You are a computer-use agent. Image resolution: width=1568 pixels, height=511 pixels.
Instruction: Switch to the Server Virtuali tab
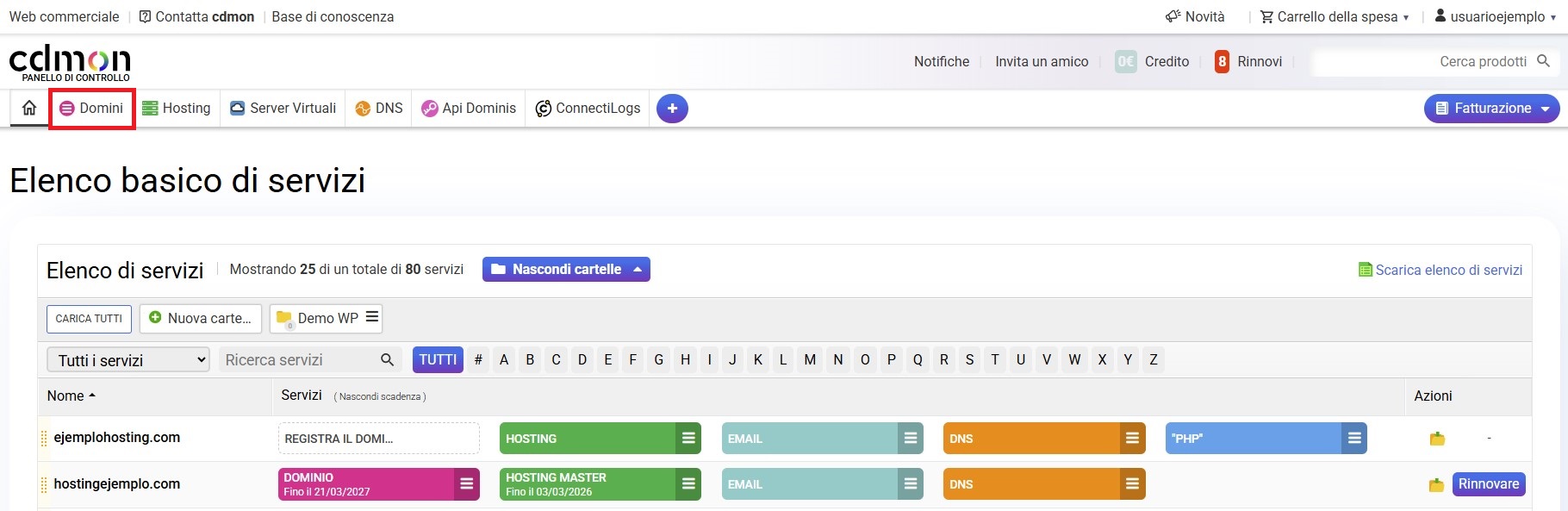coord(283,109)
